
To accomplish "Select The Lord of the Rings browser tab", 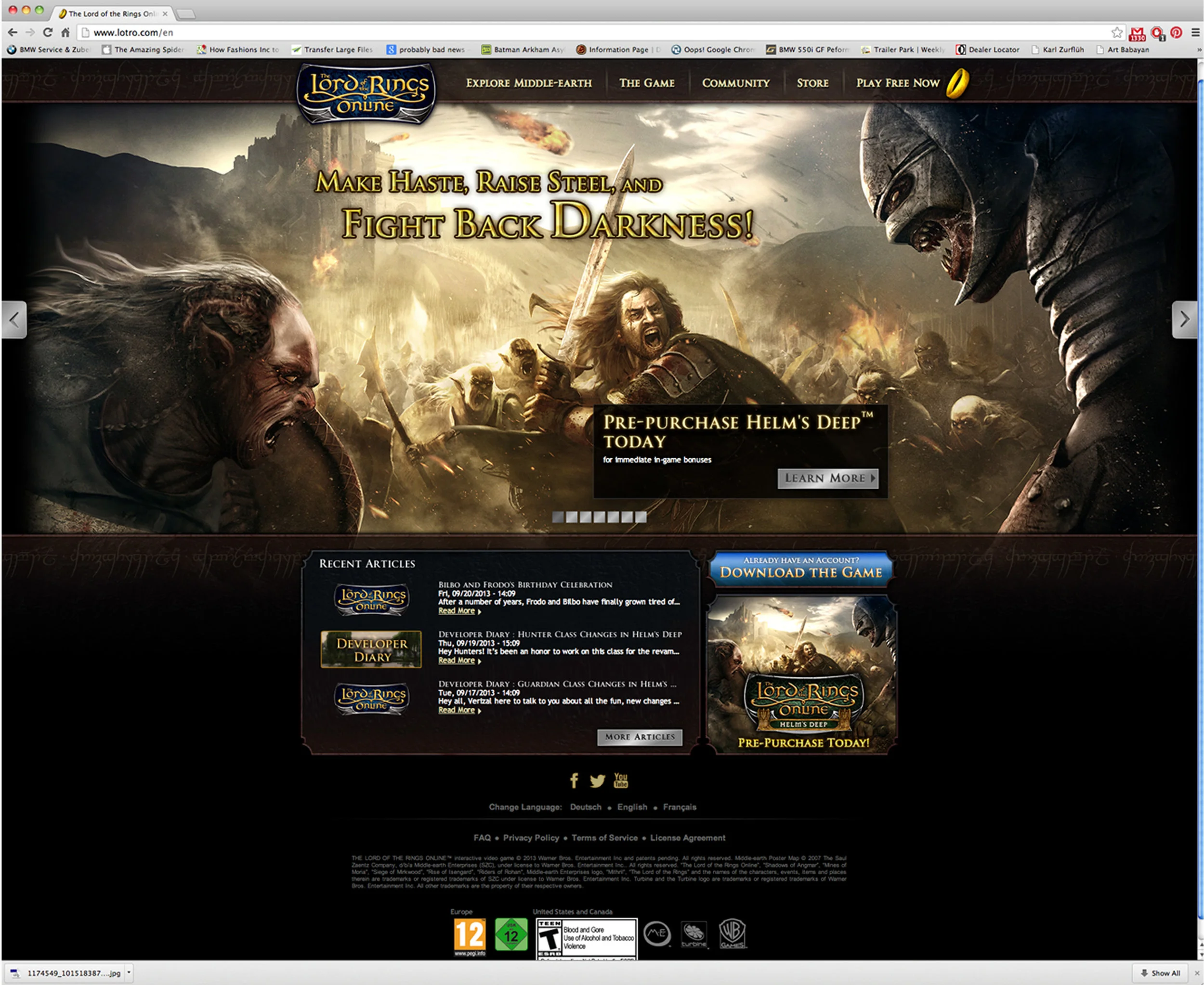I will click(113, 13).
